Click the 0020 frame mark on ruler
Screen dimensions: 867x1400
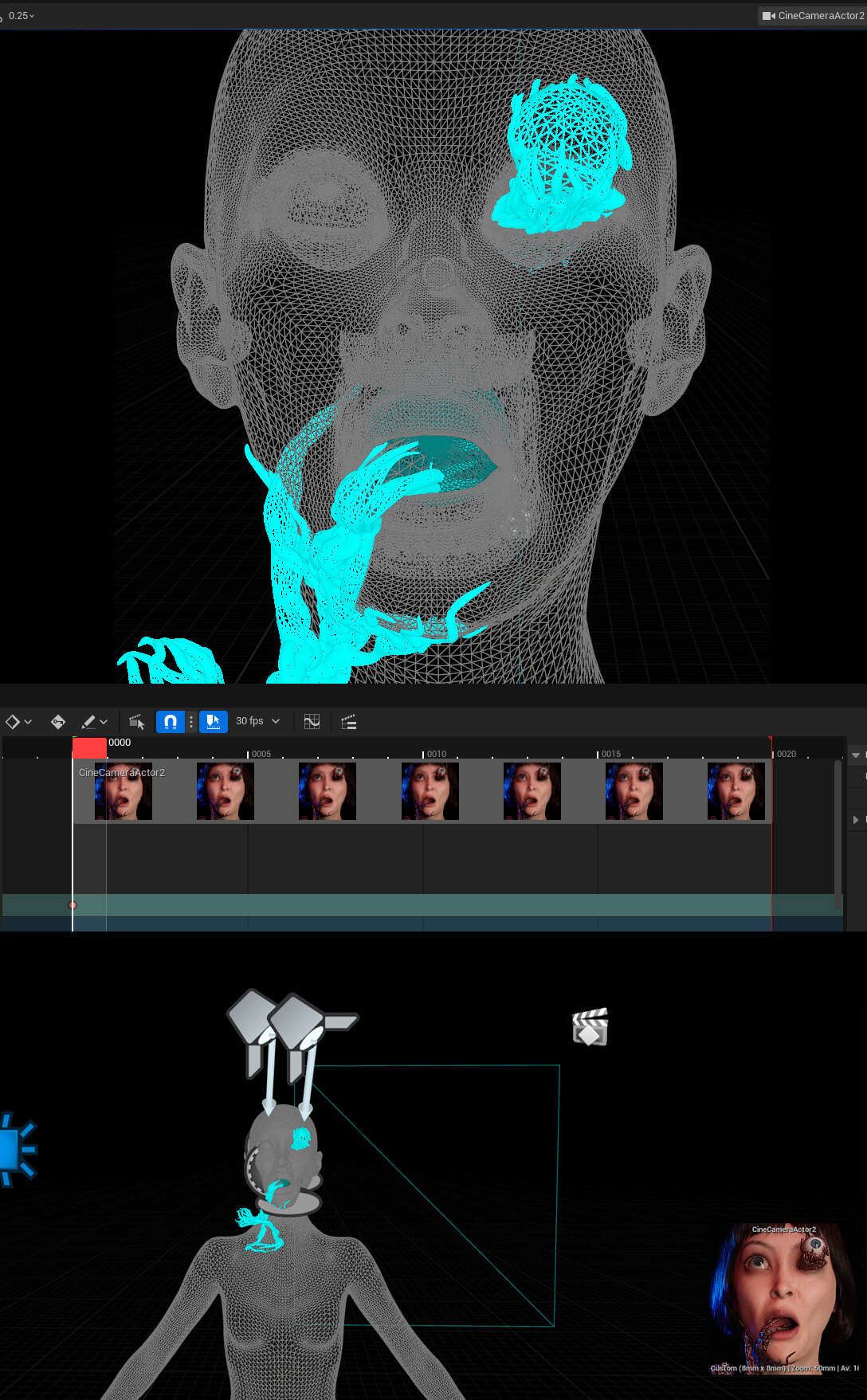click(786, 754)
